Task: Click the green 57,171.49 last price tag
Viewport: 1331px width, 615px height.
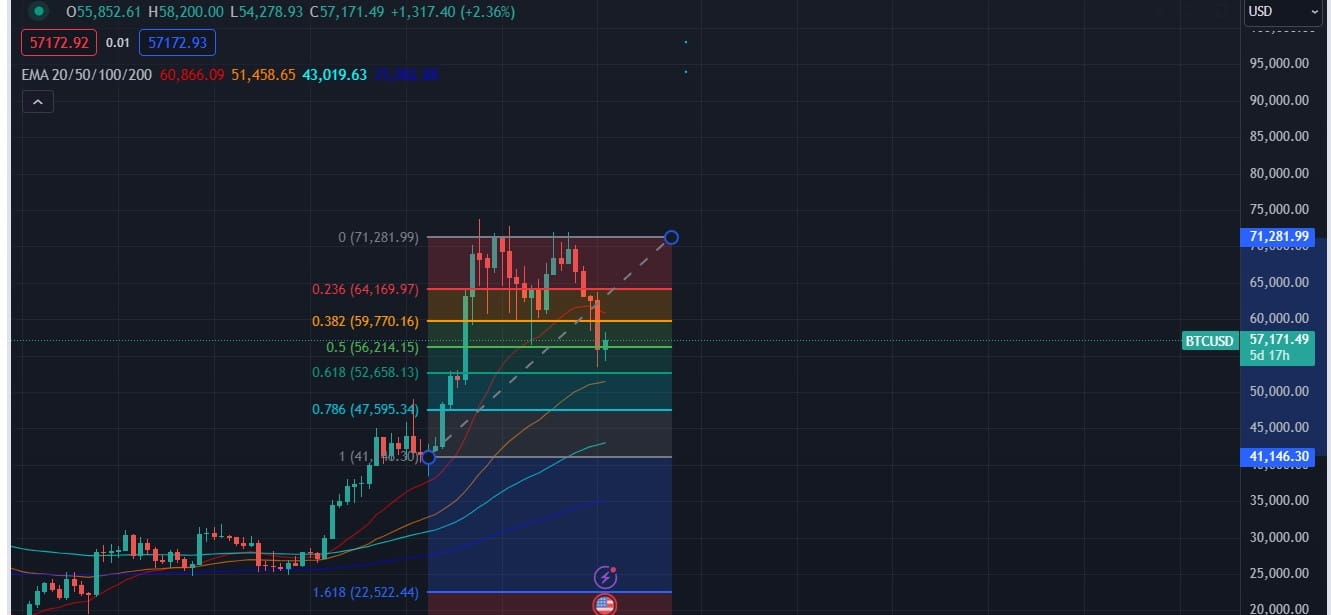Action: (x=1279, y=340)
